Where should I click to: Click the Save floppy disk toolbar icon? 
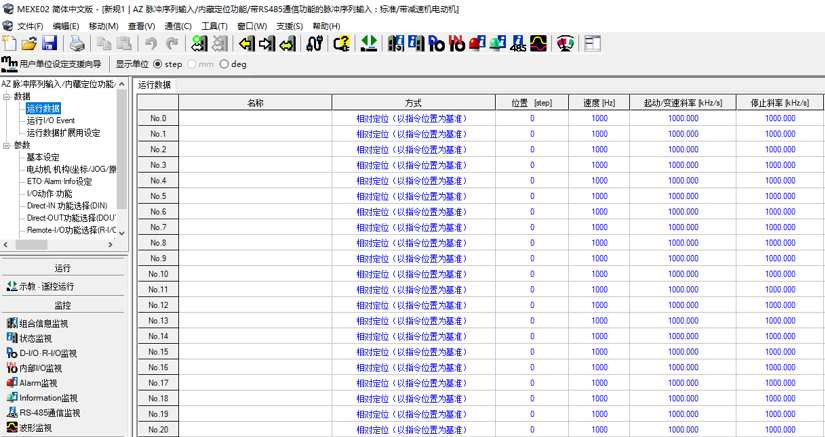(x=49, y=44)
